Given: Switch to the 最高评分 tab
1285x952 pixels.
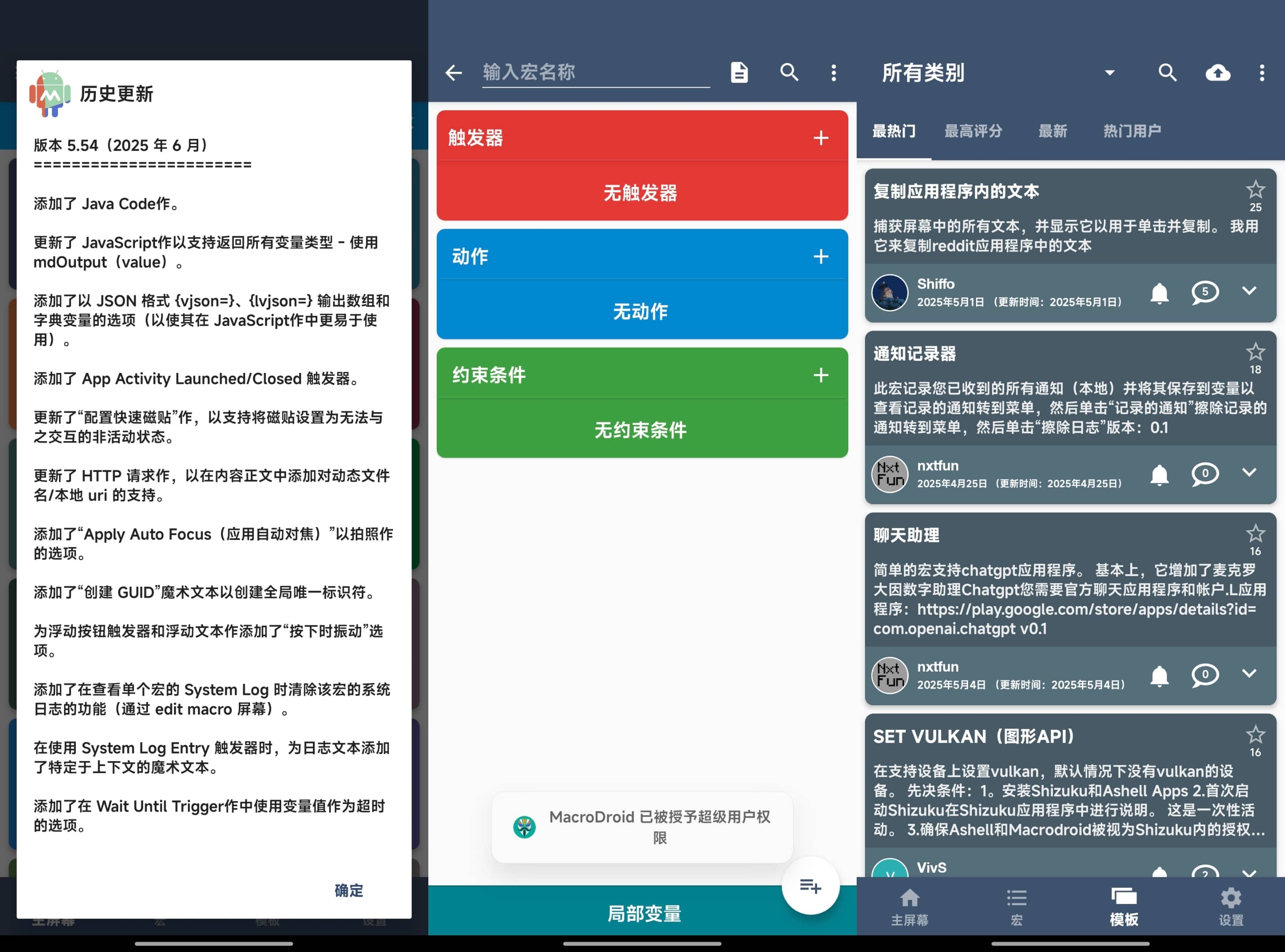Looking at the screenshot, I should click(x=973, y=131).
